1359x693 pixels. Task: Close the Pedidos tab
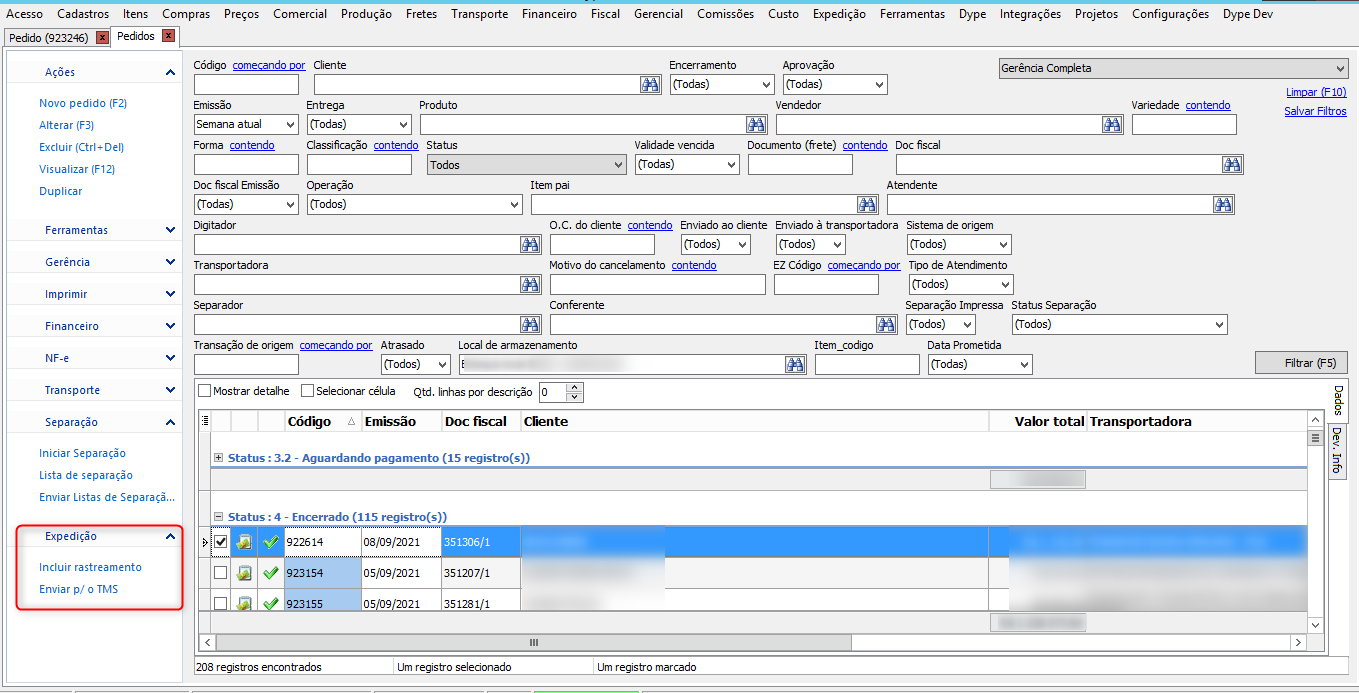click(x=168, y=36)
